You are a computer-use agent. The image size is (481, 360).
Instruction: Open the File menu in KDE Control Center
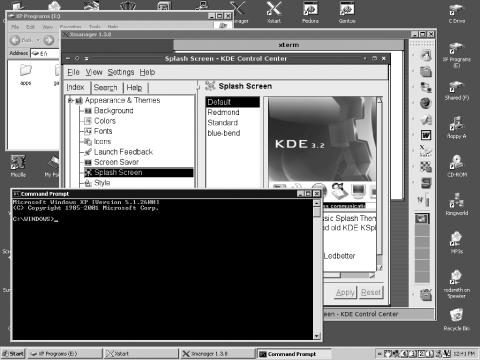click(x=73, y=72)
